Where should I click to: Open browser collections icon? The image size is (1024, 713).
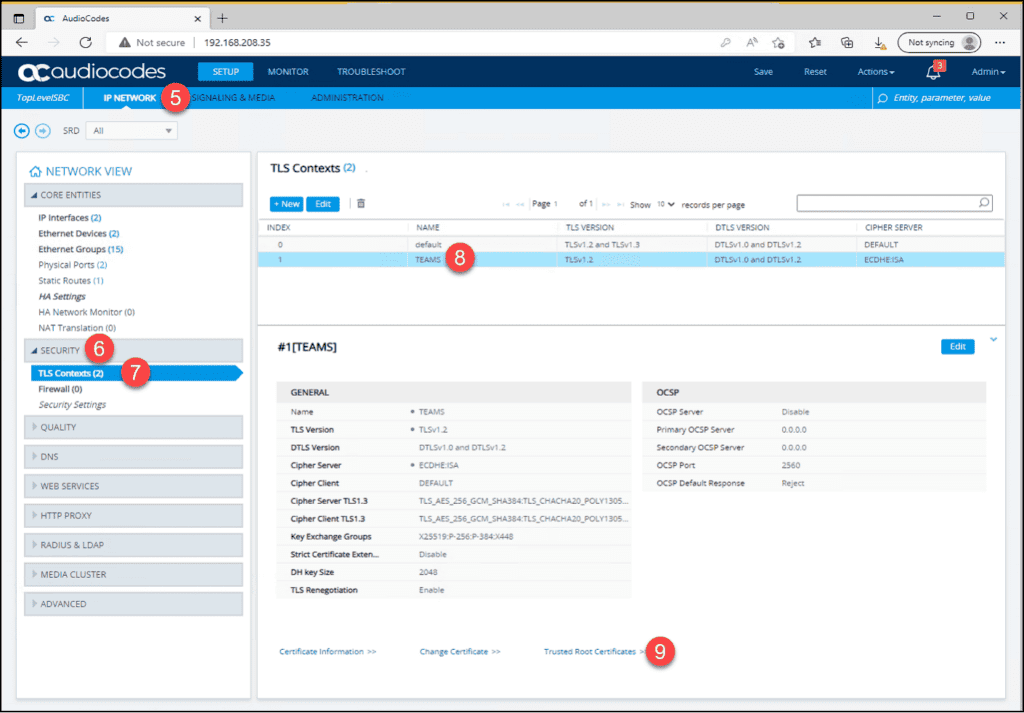pyautogui.click(x=847, y=42)
